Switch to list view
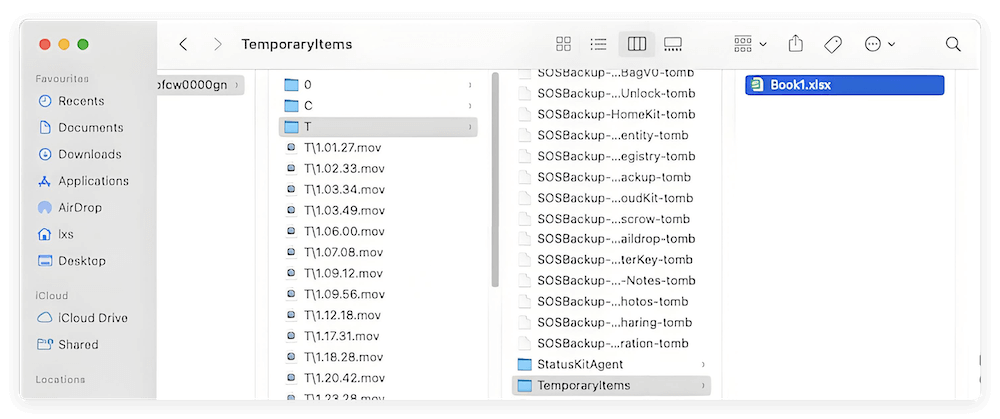 (598, 44)
